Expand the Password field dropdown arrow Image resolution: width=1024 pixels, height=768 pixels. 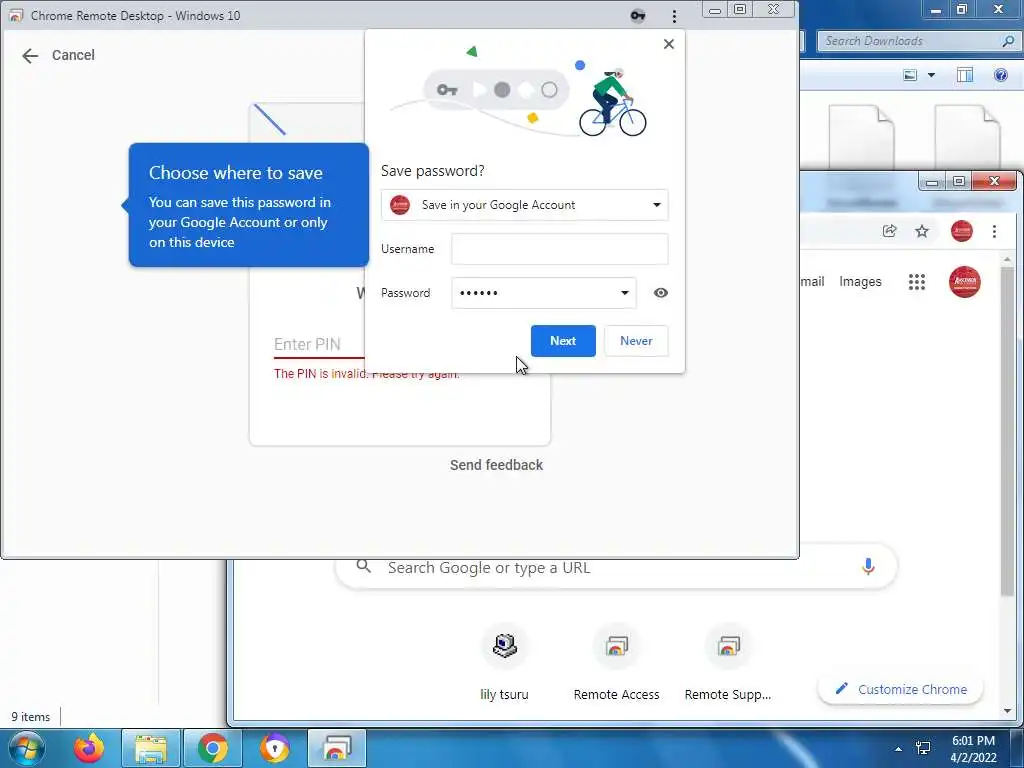(624, 293)
